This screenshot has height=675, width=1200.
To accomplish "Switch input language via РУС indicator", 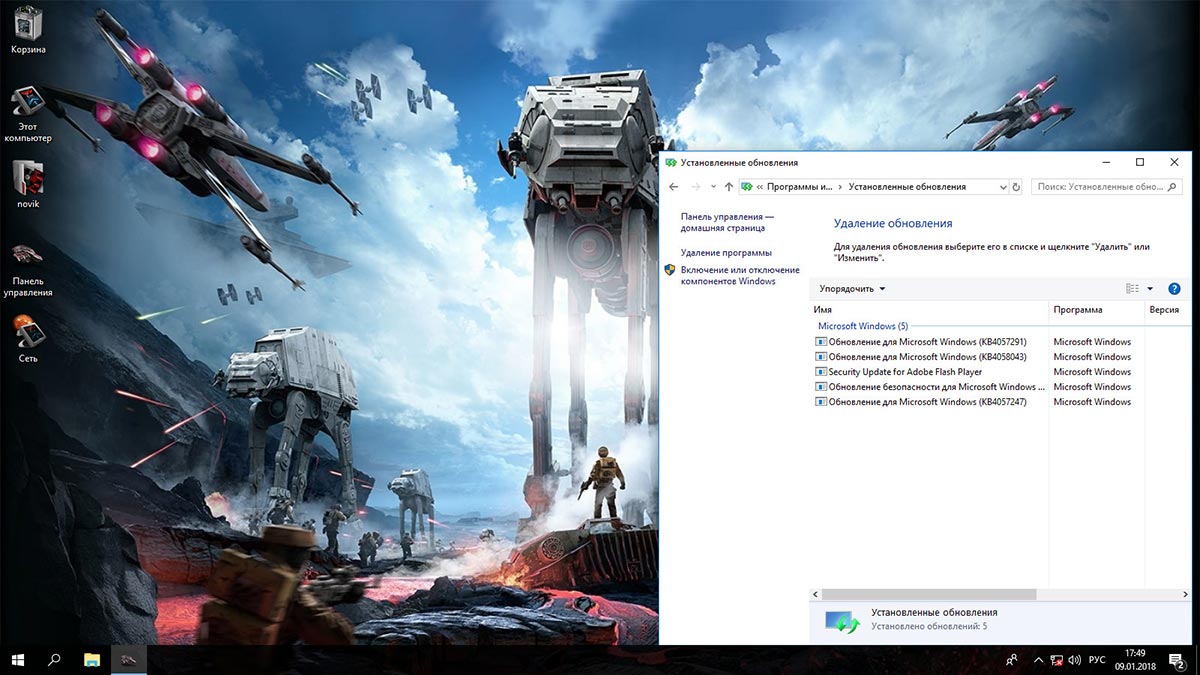I will 1097,660.
